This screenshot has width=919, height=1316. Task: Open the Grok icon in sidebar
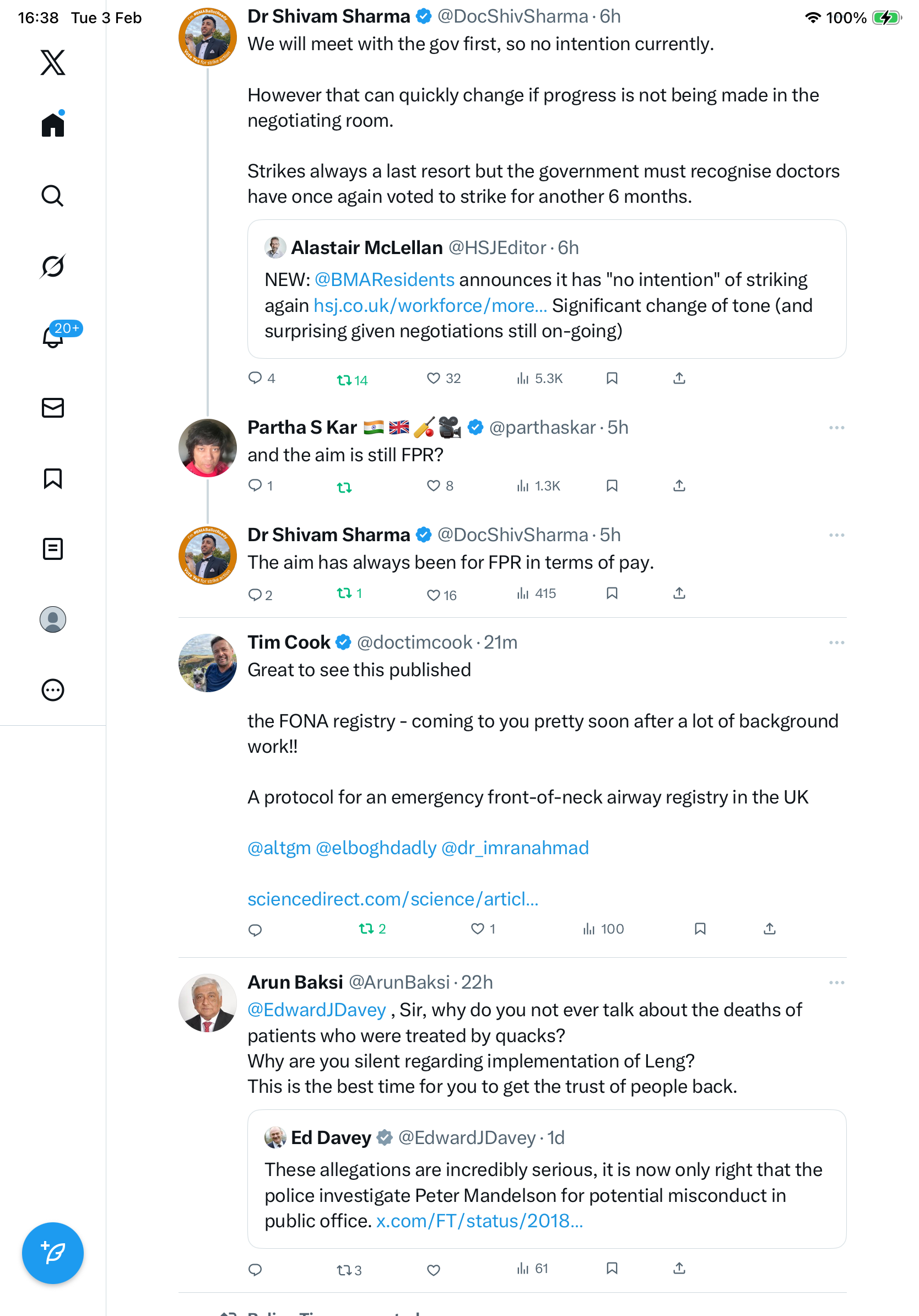point(53,266)
